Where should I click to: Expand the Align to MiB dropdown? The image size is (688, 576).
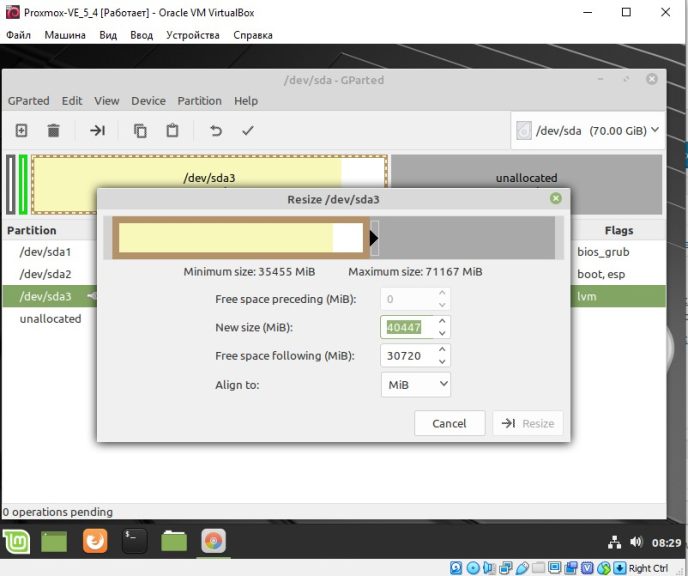click(416, 385)
